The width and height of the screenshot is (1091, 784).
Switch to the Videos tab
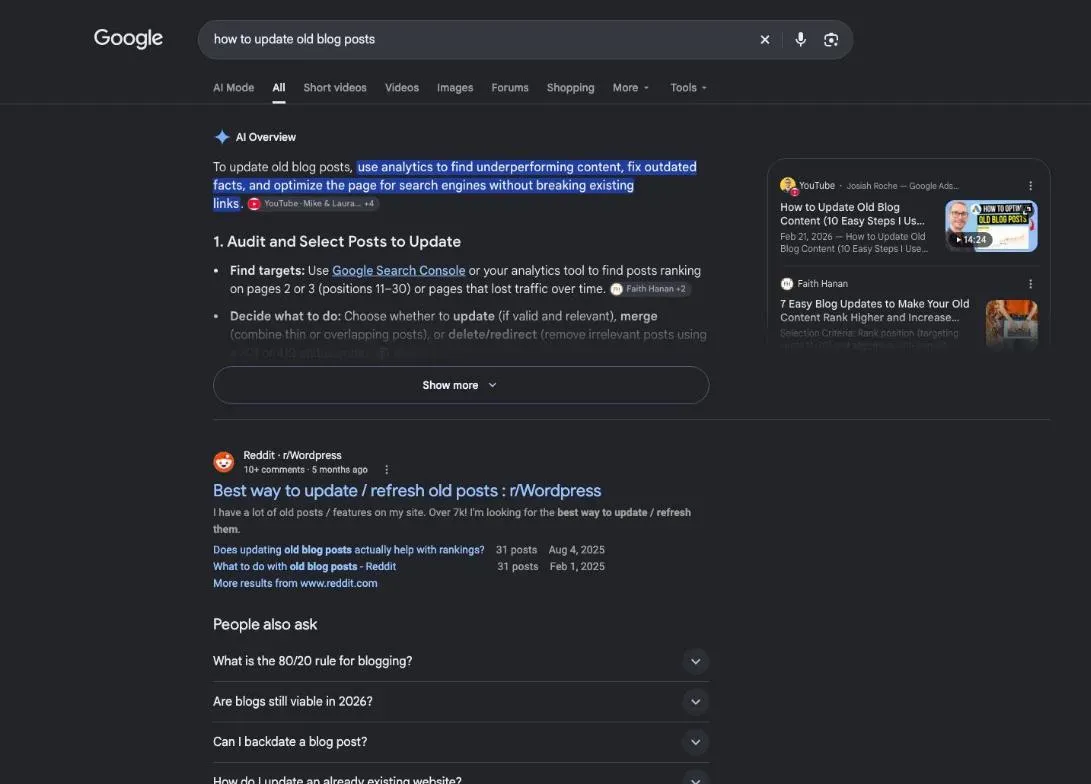coord(401,88)
